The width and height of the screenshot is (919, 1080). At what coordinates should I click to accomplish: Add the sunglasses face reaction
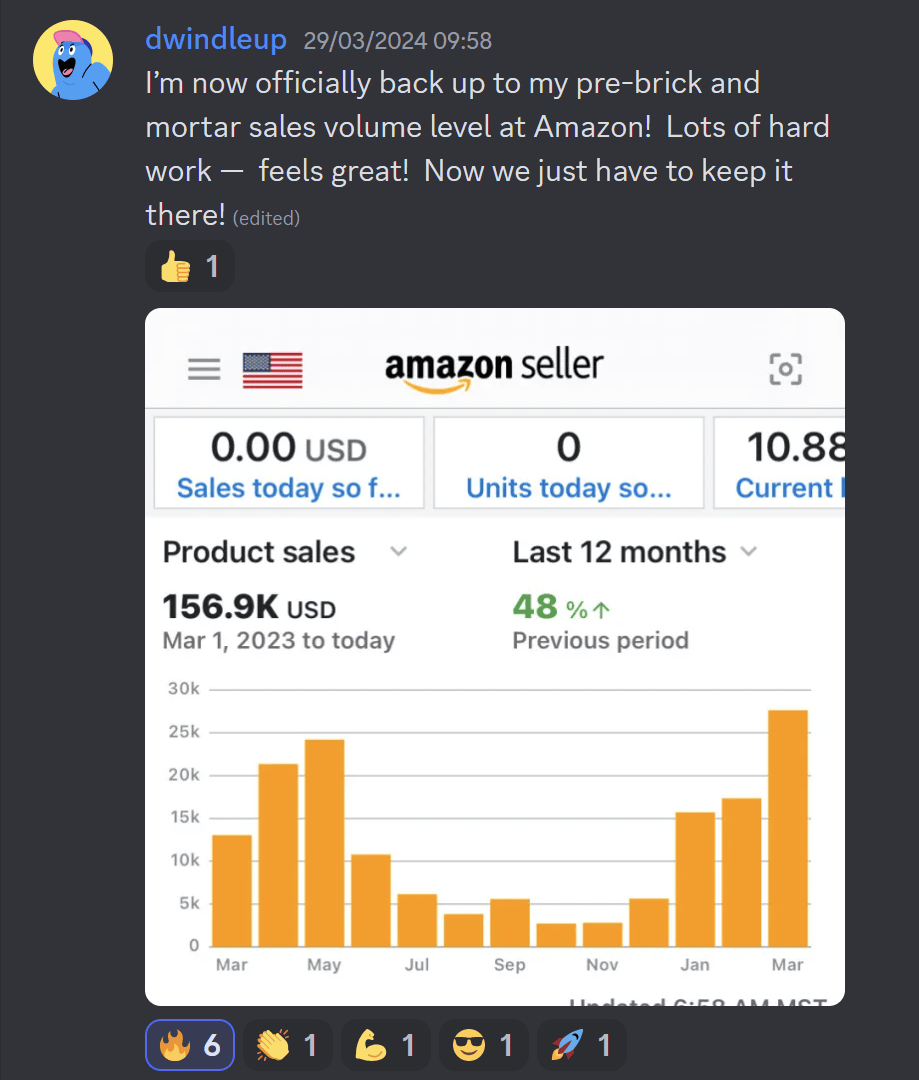click(x=483, y=1045)
